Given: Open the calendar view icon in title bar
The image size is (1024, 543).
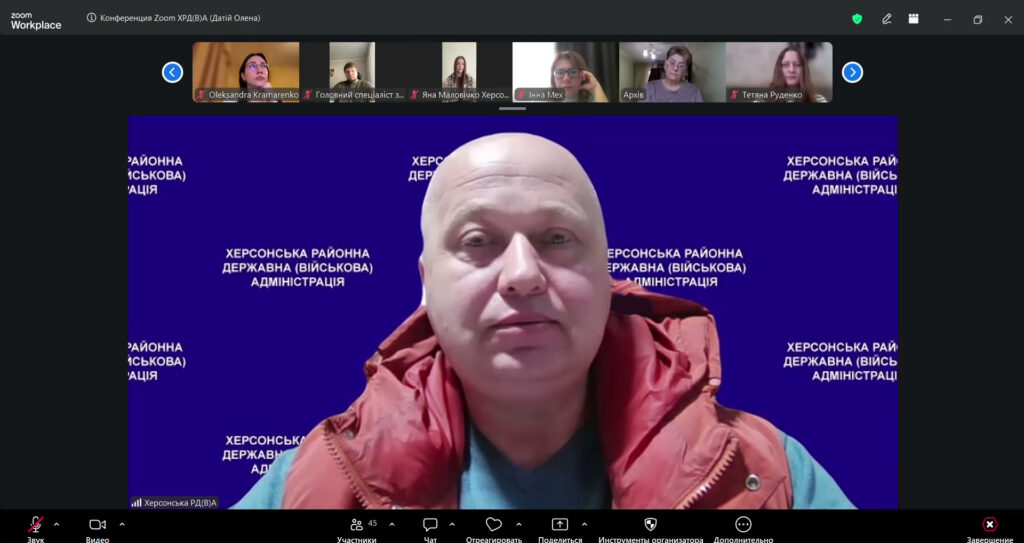Looking at the screenshot, I should 914,19.
